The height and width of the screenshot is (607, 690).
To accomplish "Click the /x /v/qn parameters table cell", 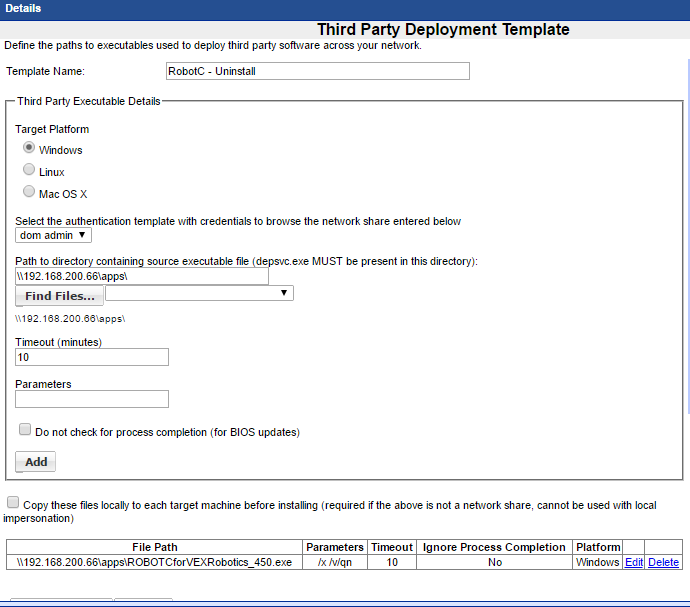I will click(334, 563).
